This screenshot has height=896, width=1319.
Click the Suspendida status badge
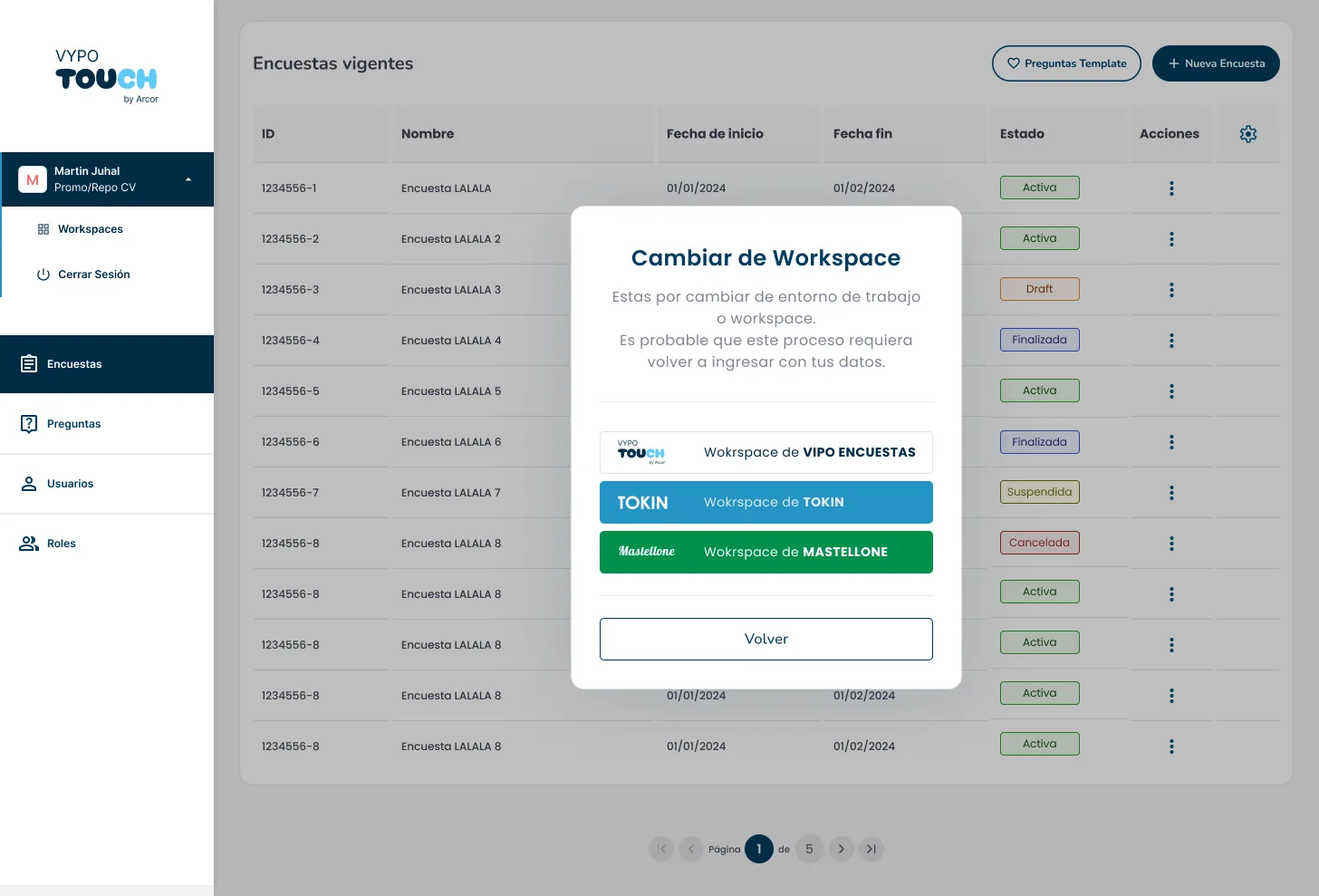(1040, 492)
